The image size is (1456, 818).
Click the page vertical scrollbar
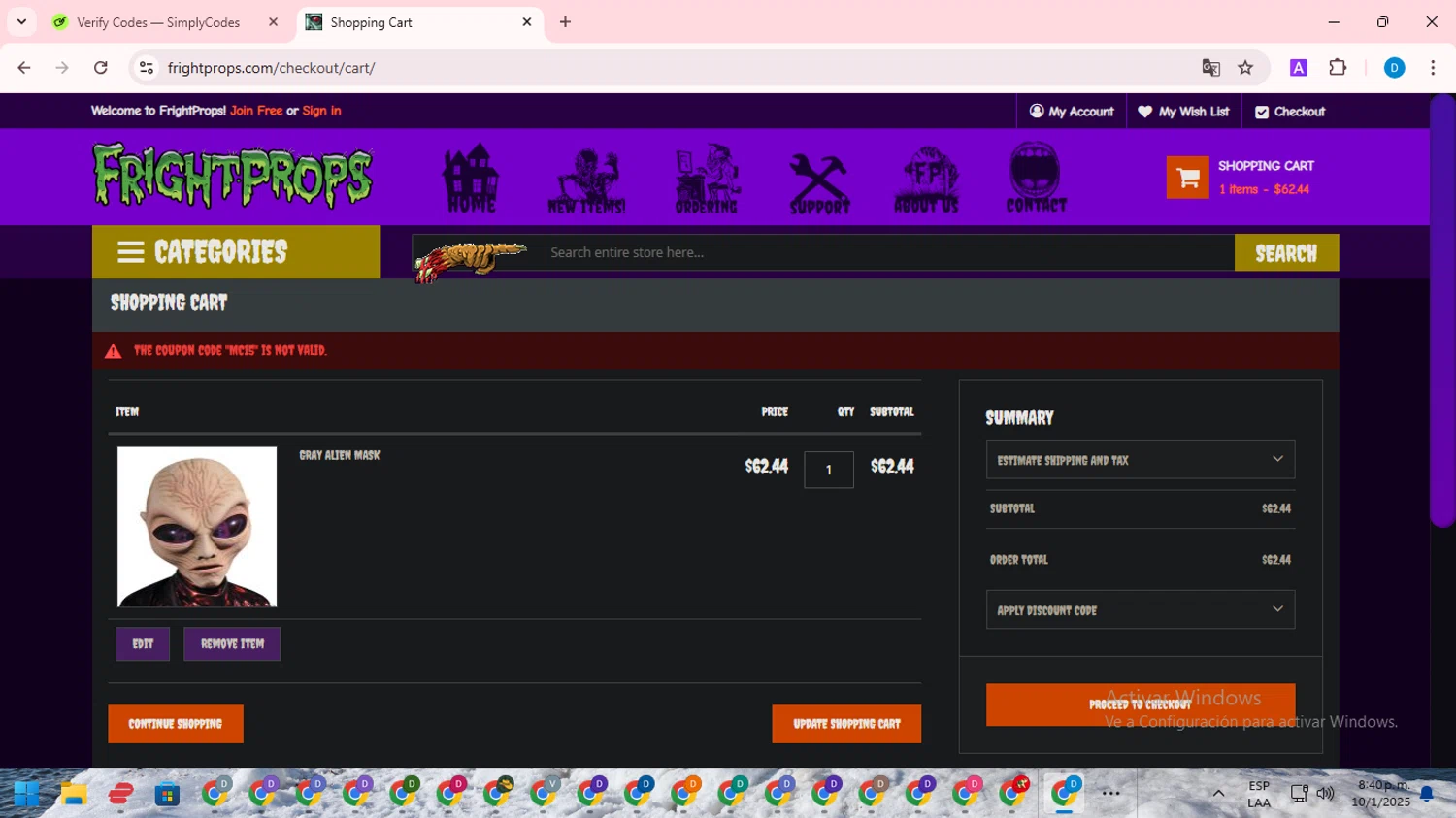coord(1442,311)
